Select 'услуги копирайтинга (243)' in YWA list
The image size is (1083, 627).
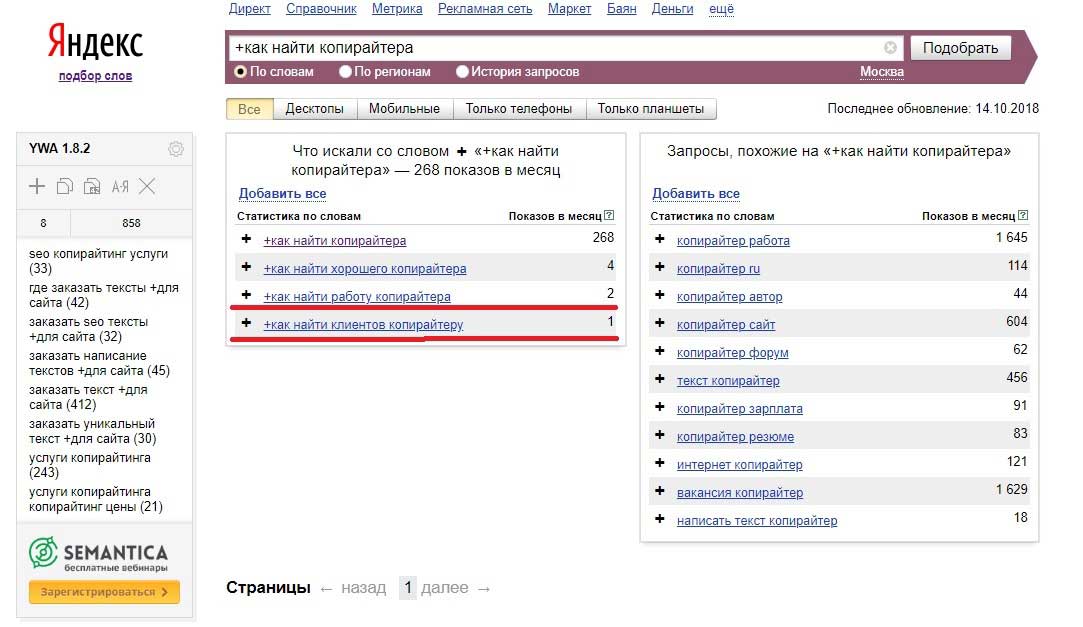90,465
